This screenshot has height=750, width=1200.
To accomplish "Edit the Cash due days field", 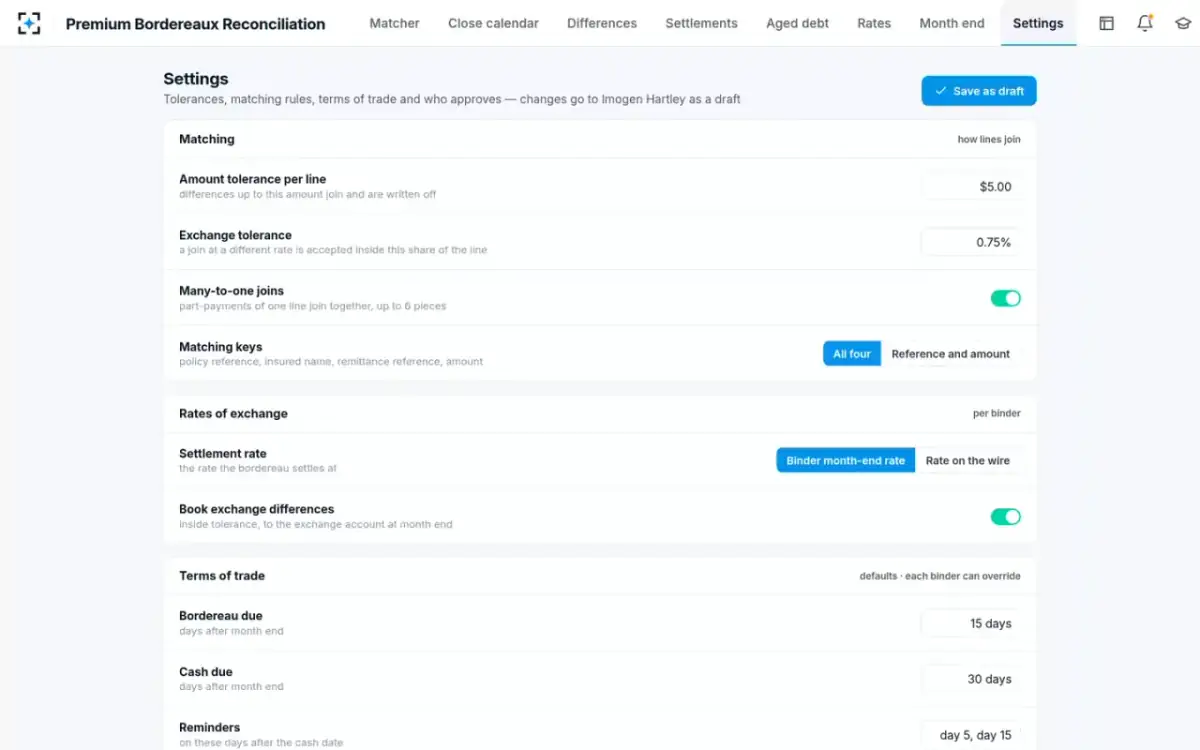I will (x=971, y=680).
